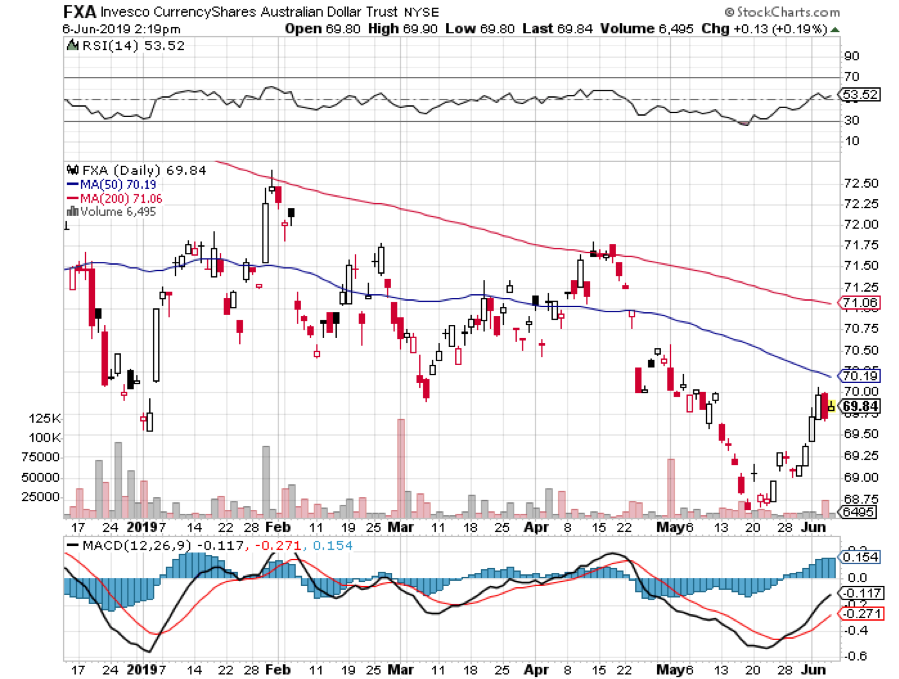899x679 pixels.
Task: Click the RSI 70 overbought level label
Action: tap(851, 76)
